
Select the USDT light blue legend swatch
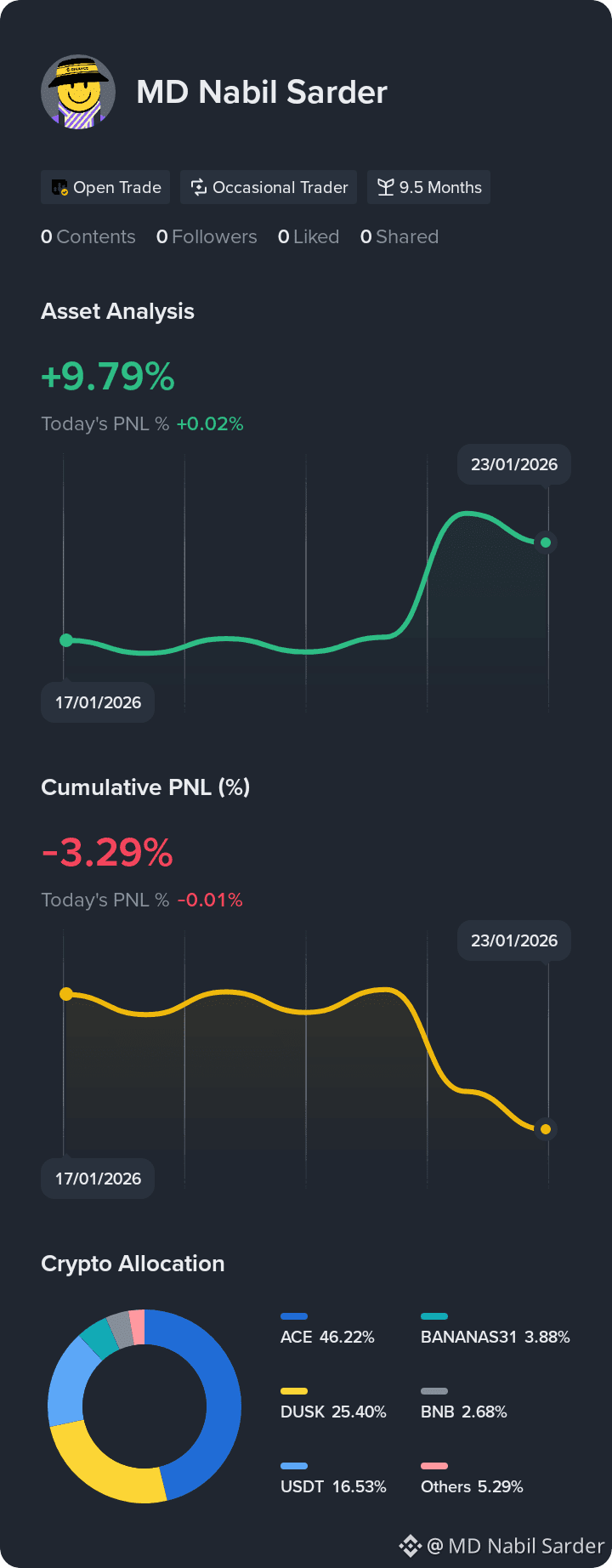pyautogui.click(x=294, y=1466)
